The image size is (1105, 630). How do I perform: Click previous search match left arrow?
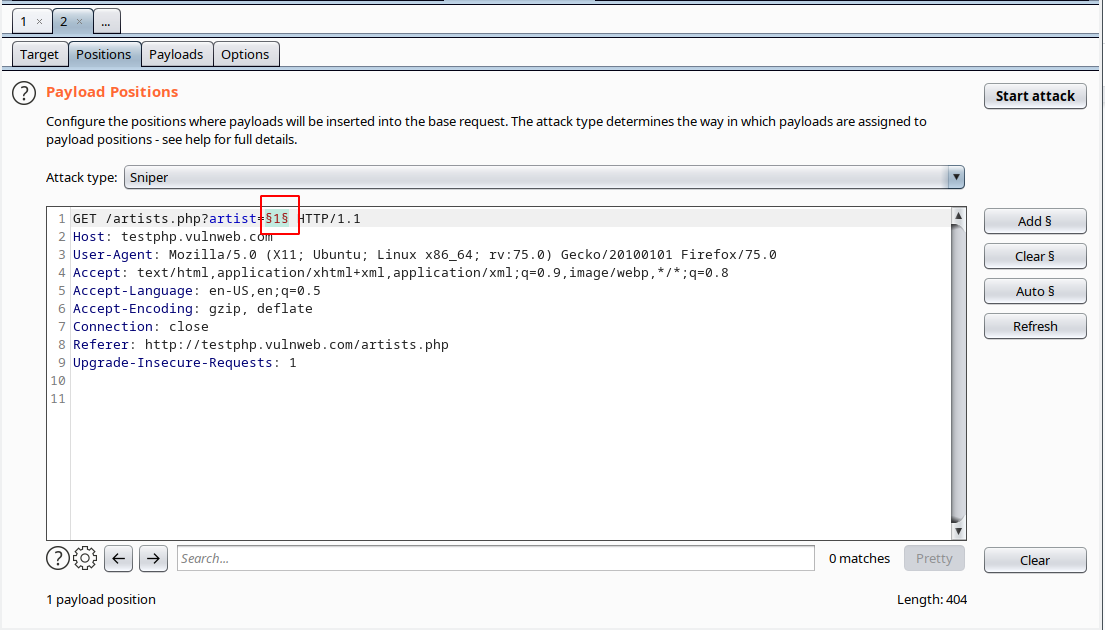pyautogui.click(x=118, y=558)
